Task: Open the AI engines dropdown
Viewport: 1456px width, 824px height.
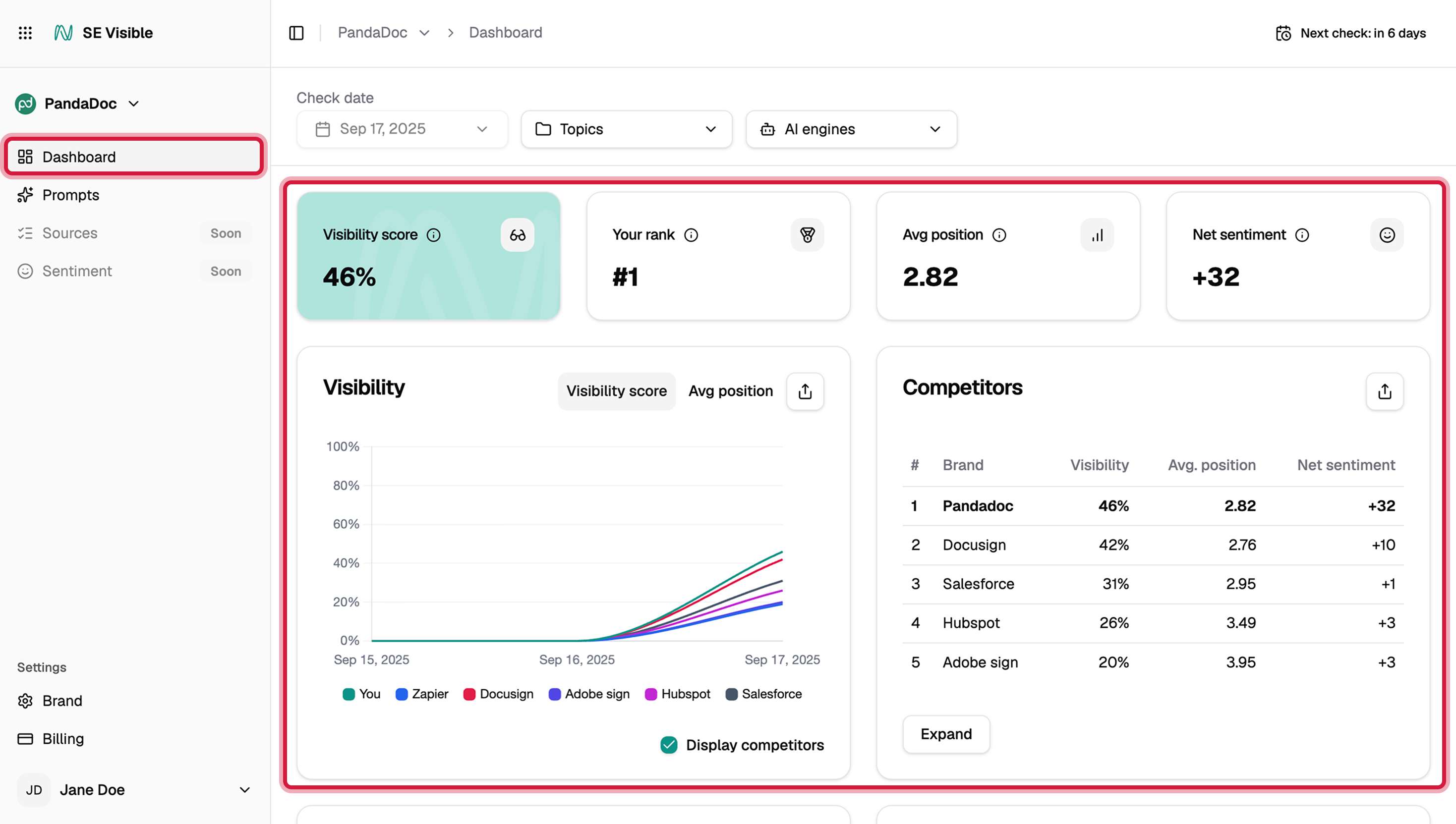Action: [851, 129]
